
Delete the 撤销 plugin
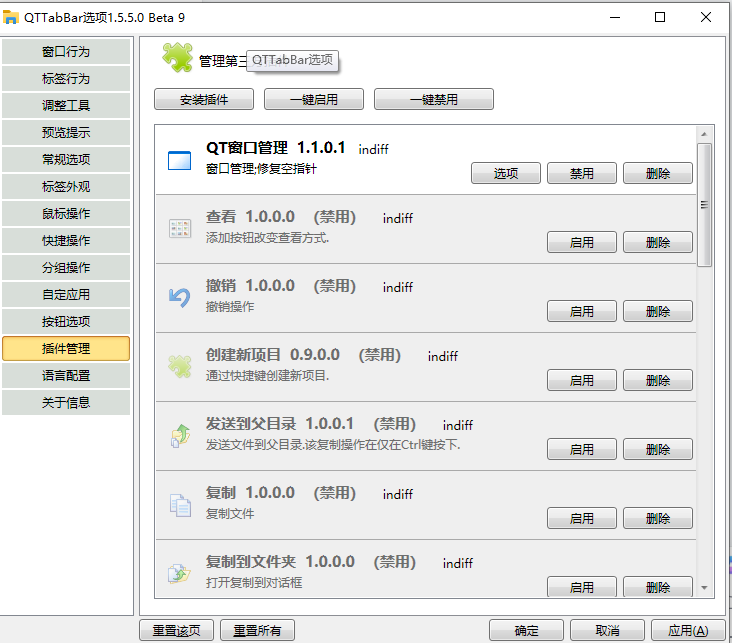click(658, 311)
